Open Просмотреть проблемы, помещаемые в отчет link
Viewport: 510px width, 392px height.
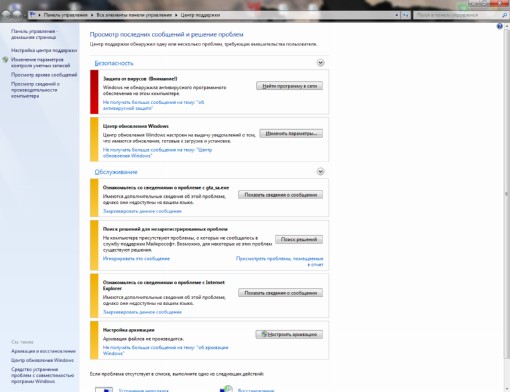[280, 261]
